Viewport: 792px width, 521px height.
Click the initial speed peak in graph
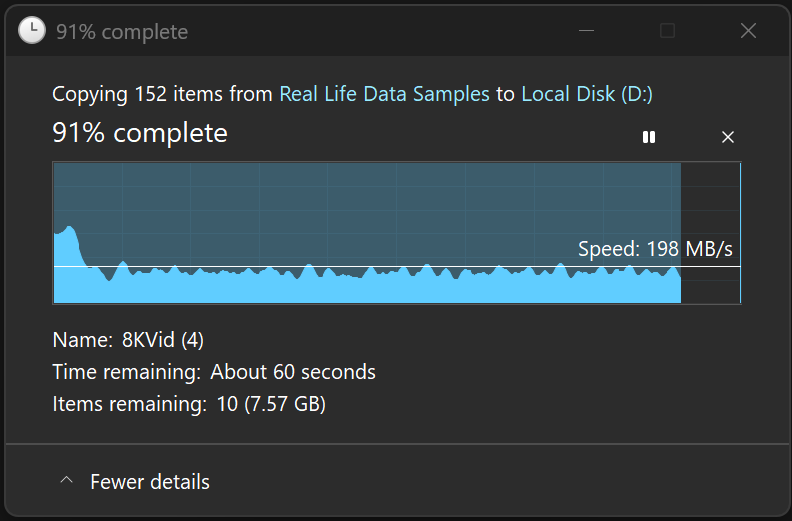[x=67, y=238]
